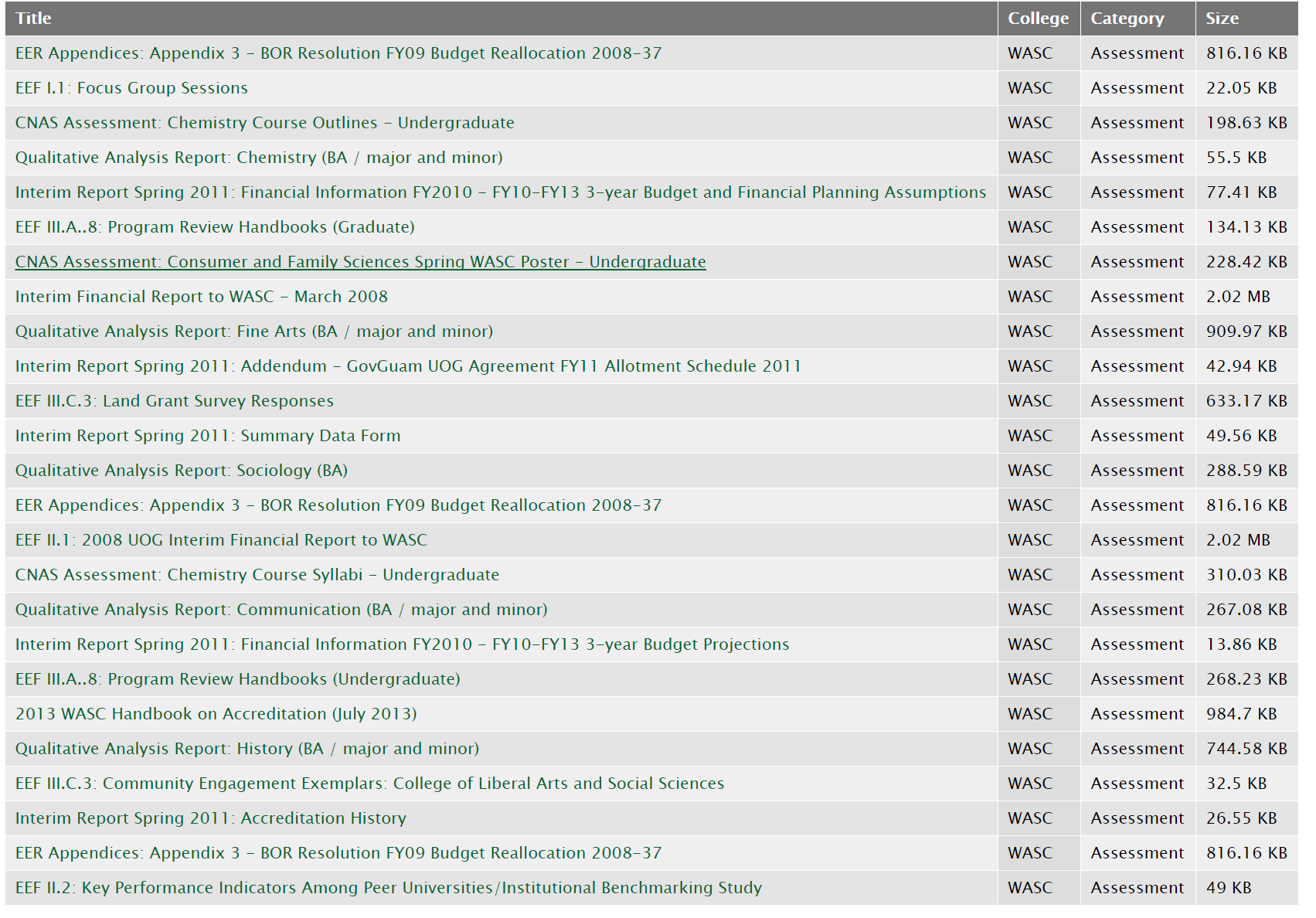Open Qualitative Analysis Report: Sociology (BA) link
This screenshot has width=1316, height=918.
click(182, 471)
